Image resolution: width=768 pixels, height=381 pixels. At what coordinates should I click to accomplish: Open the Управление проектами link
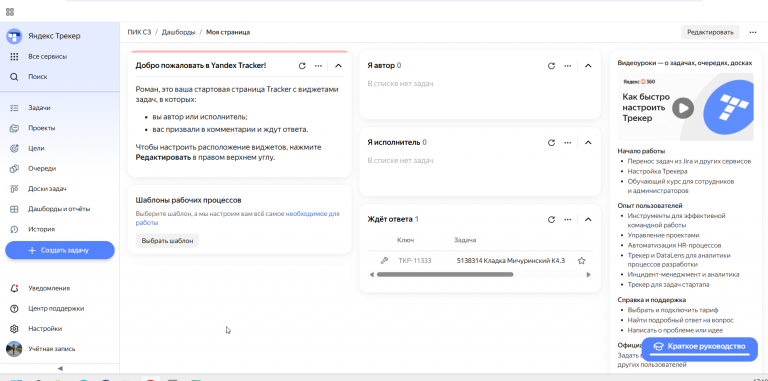click(657, 235)
